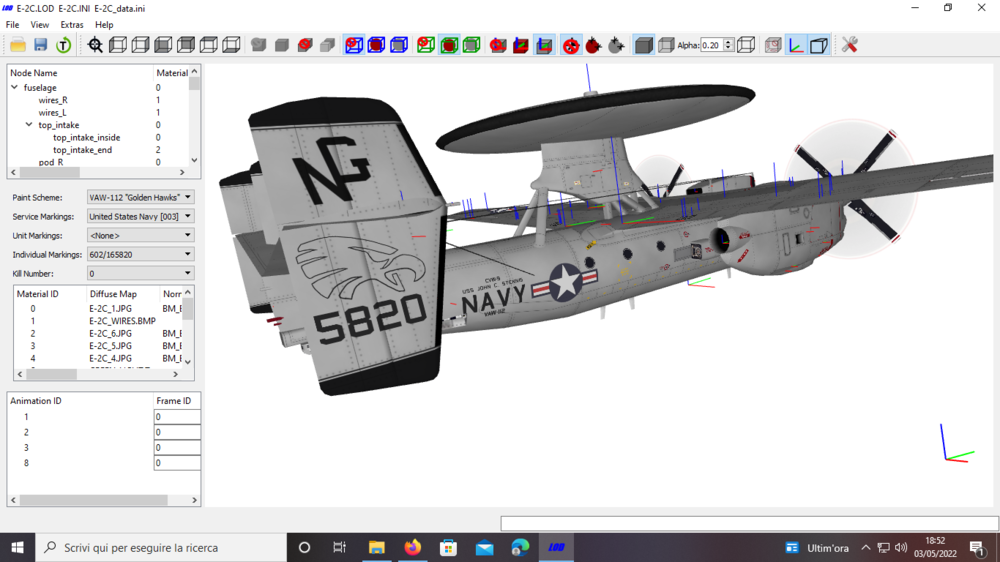Toggle the gray cube with colored axes icon
Viewport: 1000px width, 562px height.
[544, 45]
